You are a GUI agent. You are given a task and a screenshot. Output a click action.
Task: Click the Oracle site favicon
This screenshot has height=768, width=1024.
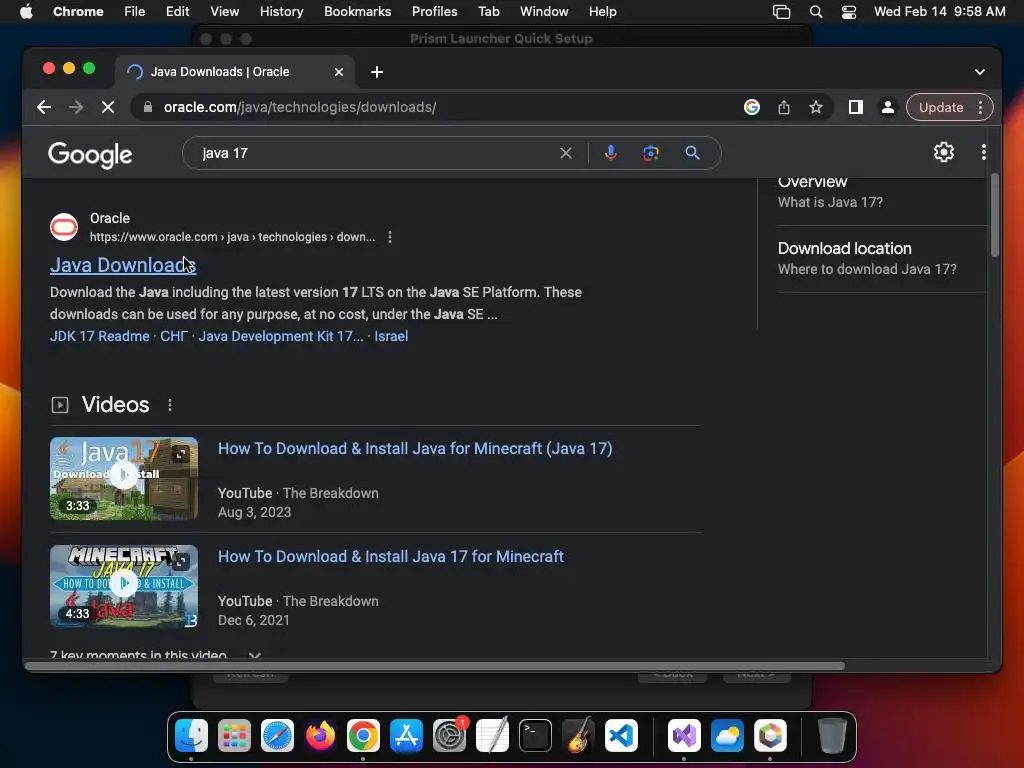tap(64, 227)
